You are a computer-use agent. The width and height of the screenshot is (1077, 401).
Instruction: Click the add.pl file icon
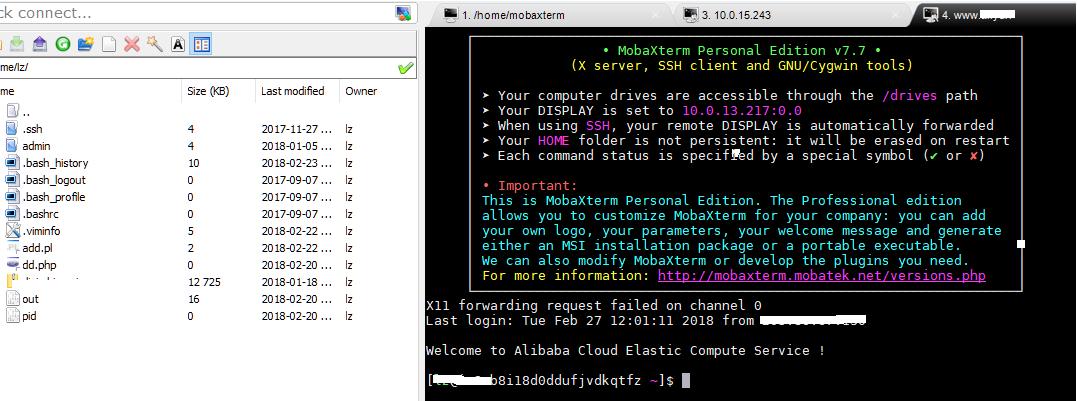12,248
